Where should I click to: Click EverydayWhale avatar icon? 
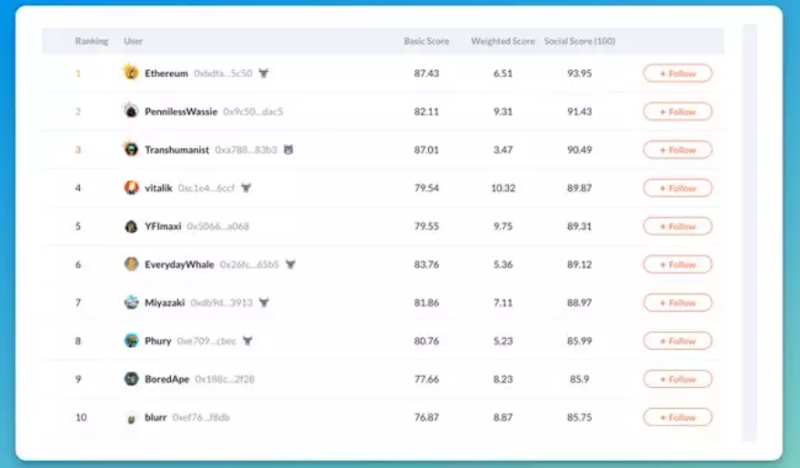coord(130,264)
